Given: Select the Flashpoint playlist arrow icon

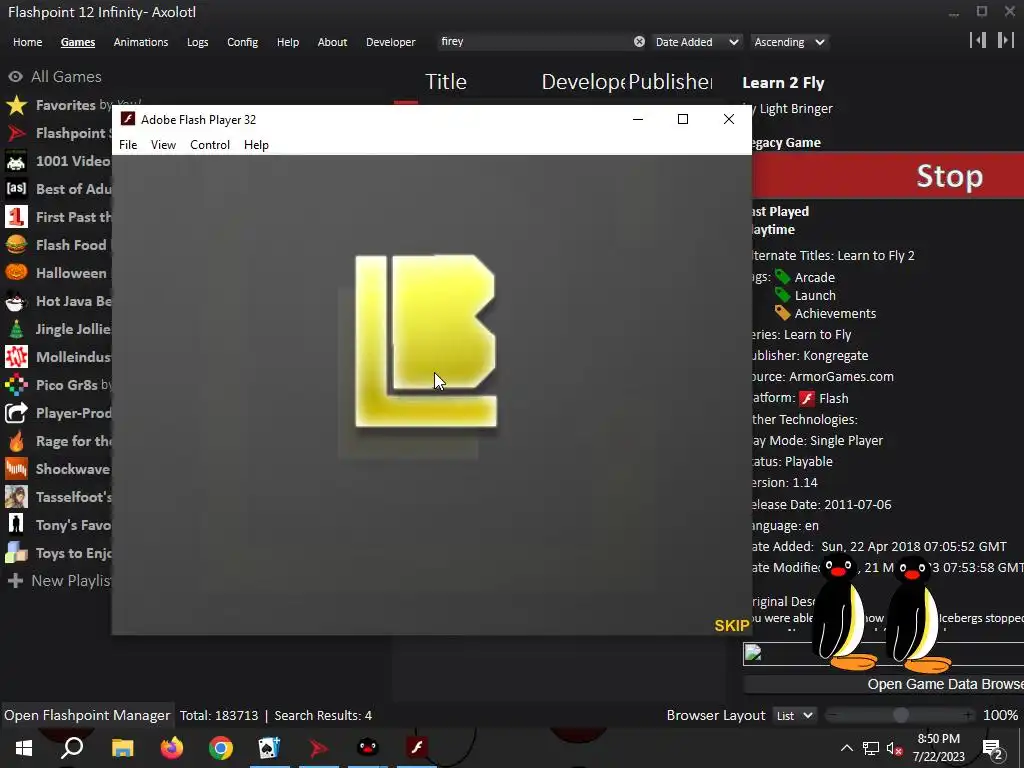Looking at the screenshot, I should pyautogui.click(x=16, y=133).
